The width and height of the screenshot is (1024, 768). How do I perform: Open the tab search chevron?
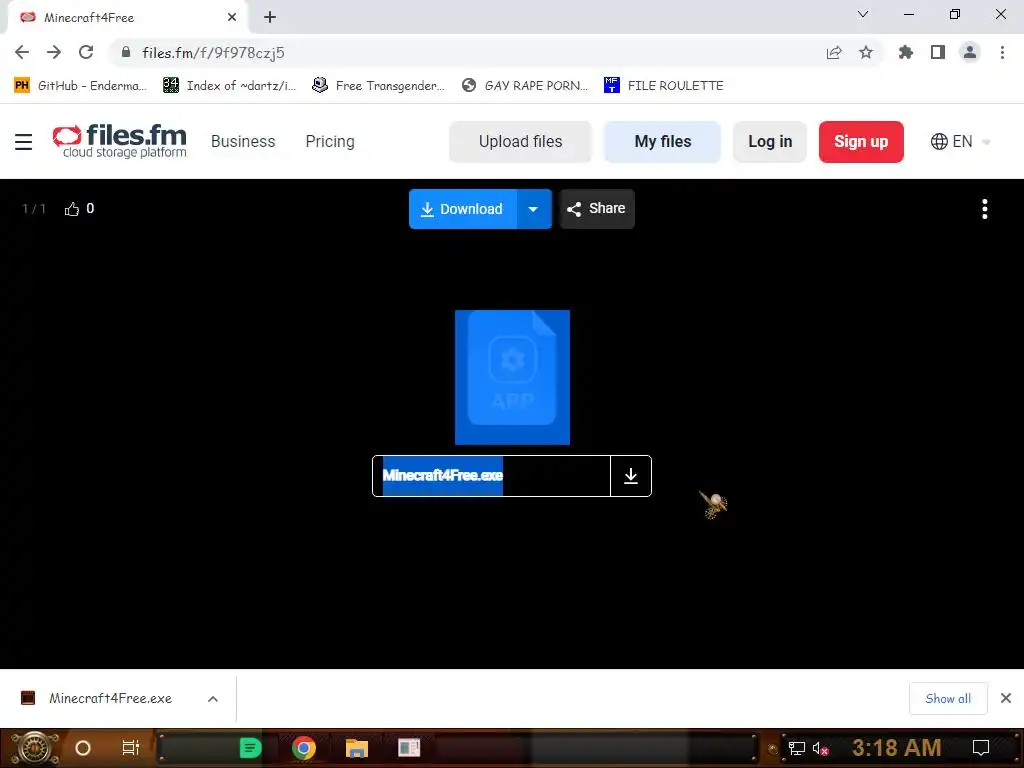pos(863,14)
